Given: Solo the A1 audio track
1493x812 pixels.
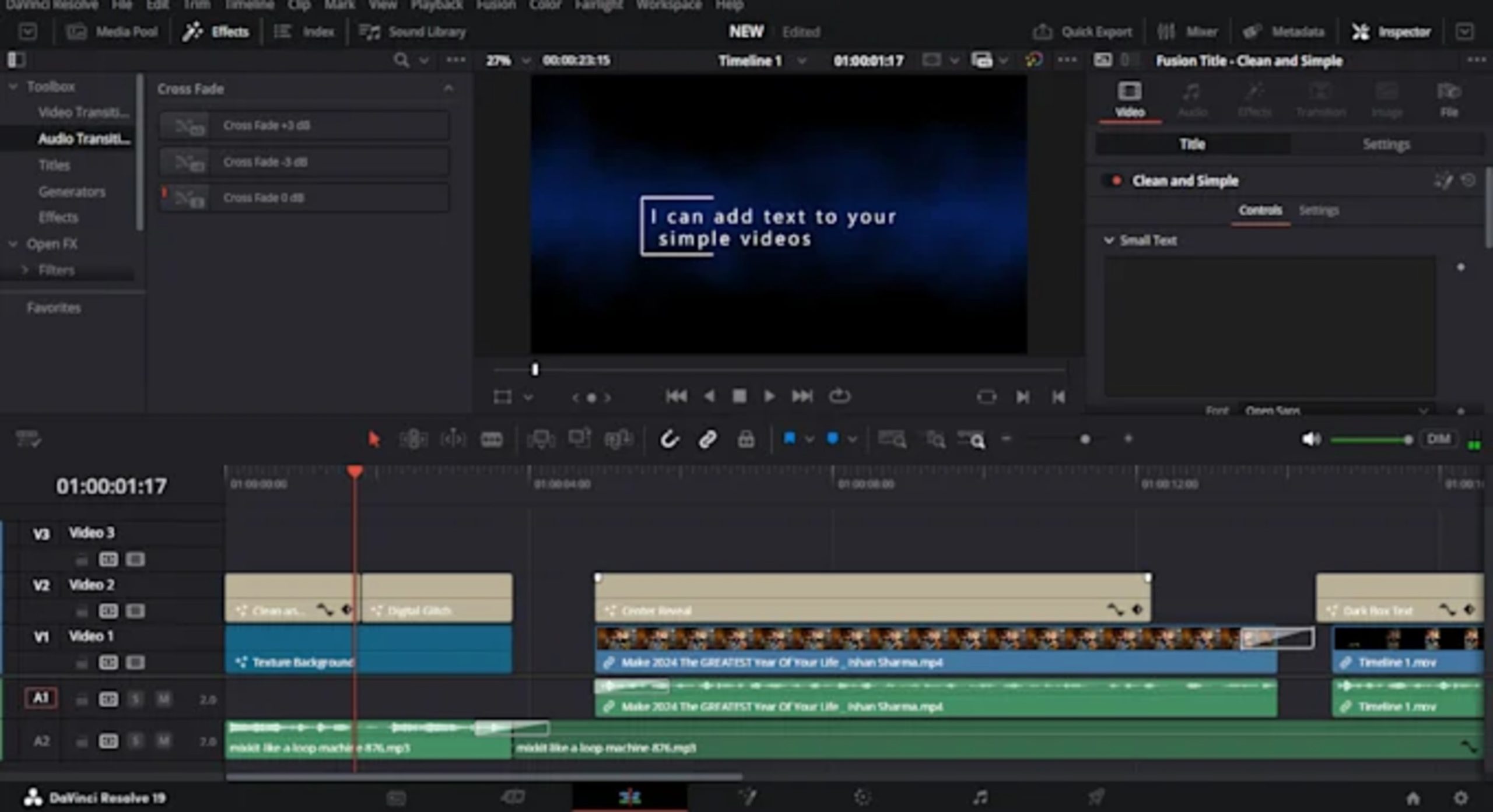Looking at the screenshot, I should coord(135,698).
